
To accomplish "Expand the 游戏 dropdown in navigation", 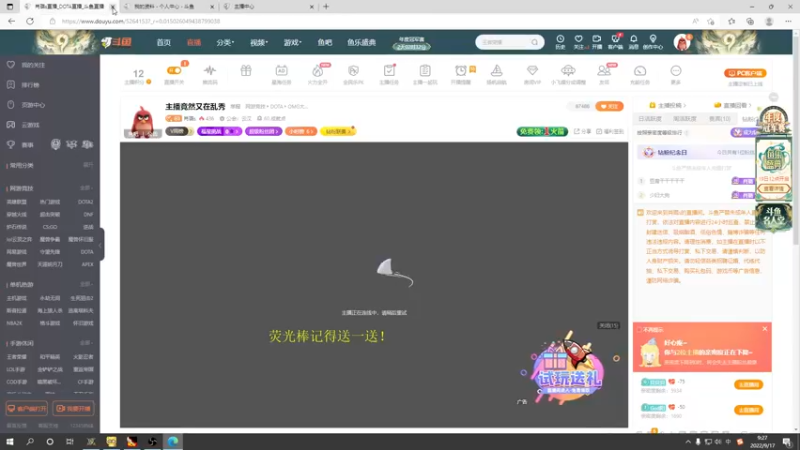I will pyautogui.click(x=292, y=42).
